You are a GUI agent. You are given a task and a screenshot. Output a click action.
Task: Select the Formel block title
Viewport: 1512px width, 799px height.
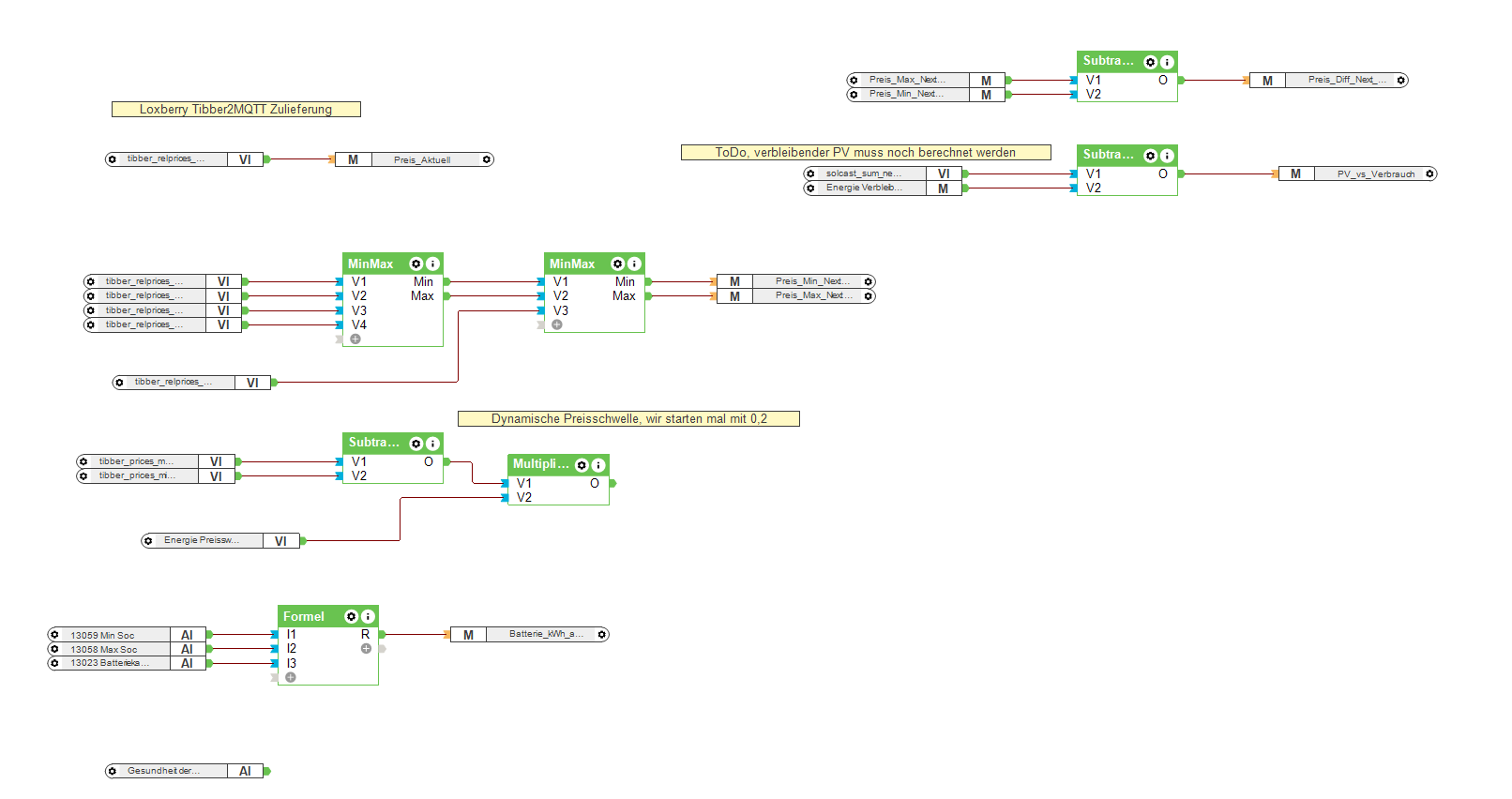click(x=304, y=617)
